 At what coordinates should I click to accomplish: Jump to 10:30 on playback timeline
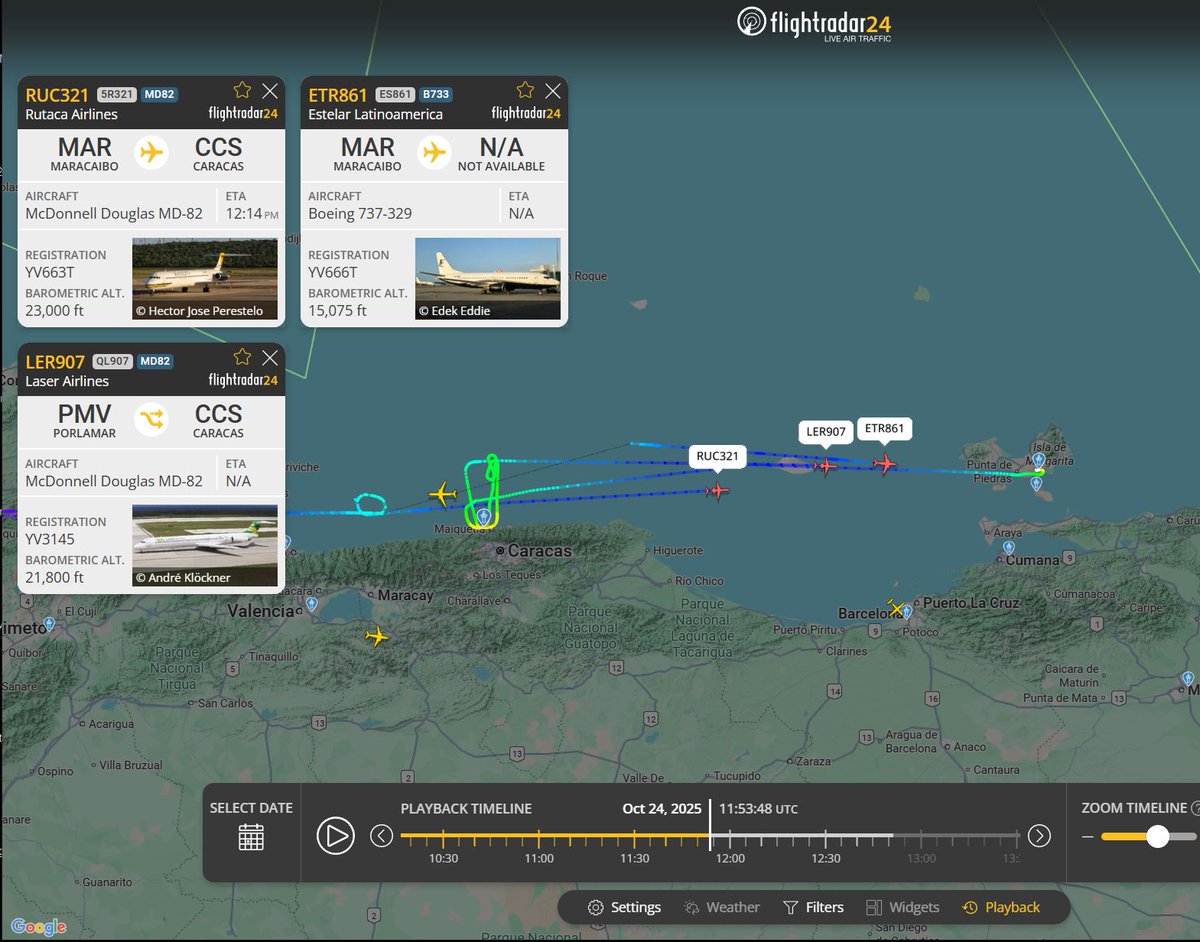(443, 858)
